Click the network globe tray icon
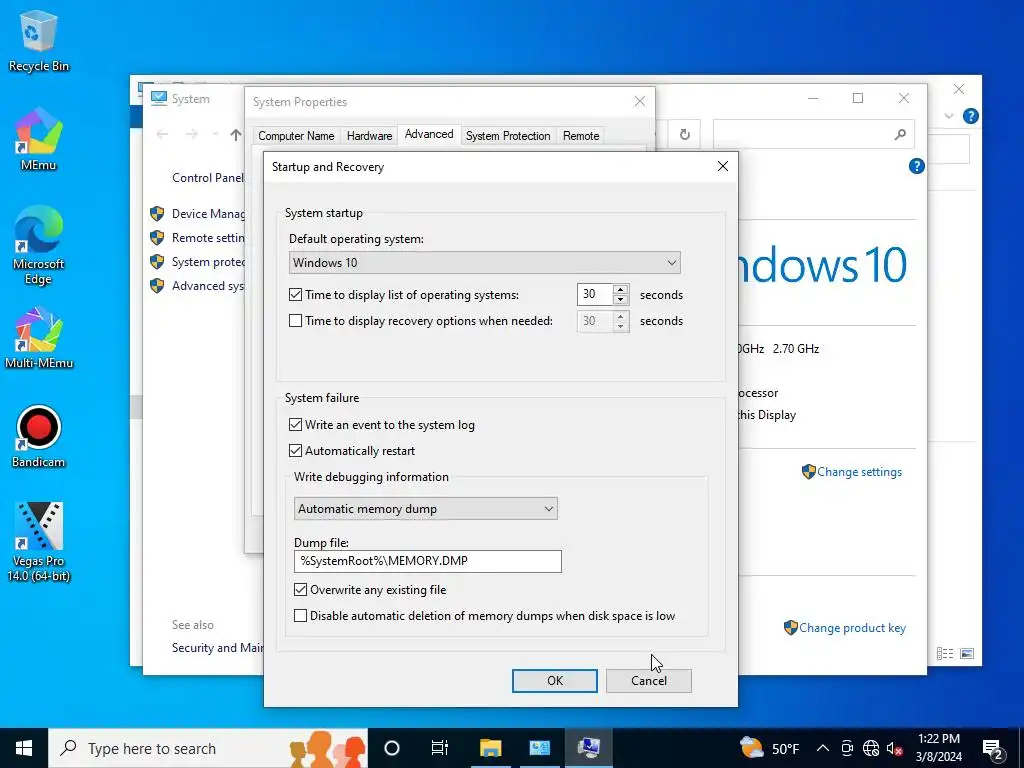Viewport: 1024px width, 768px height. [871, 748]
